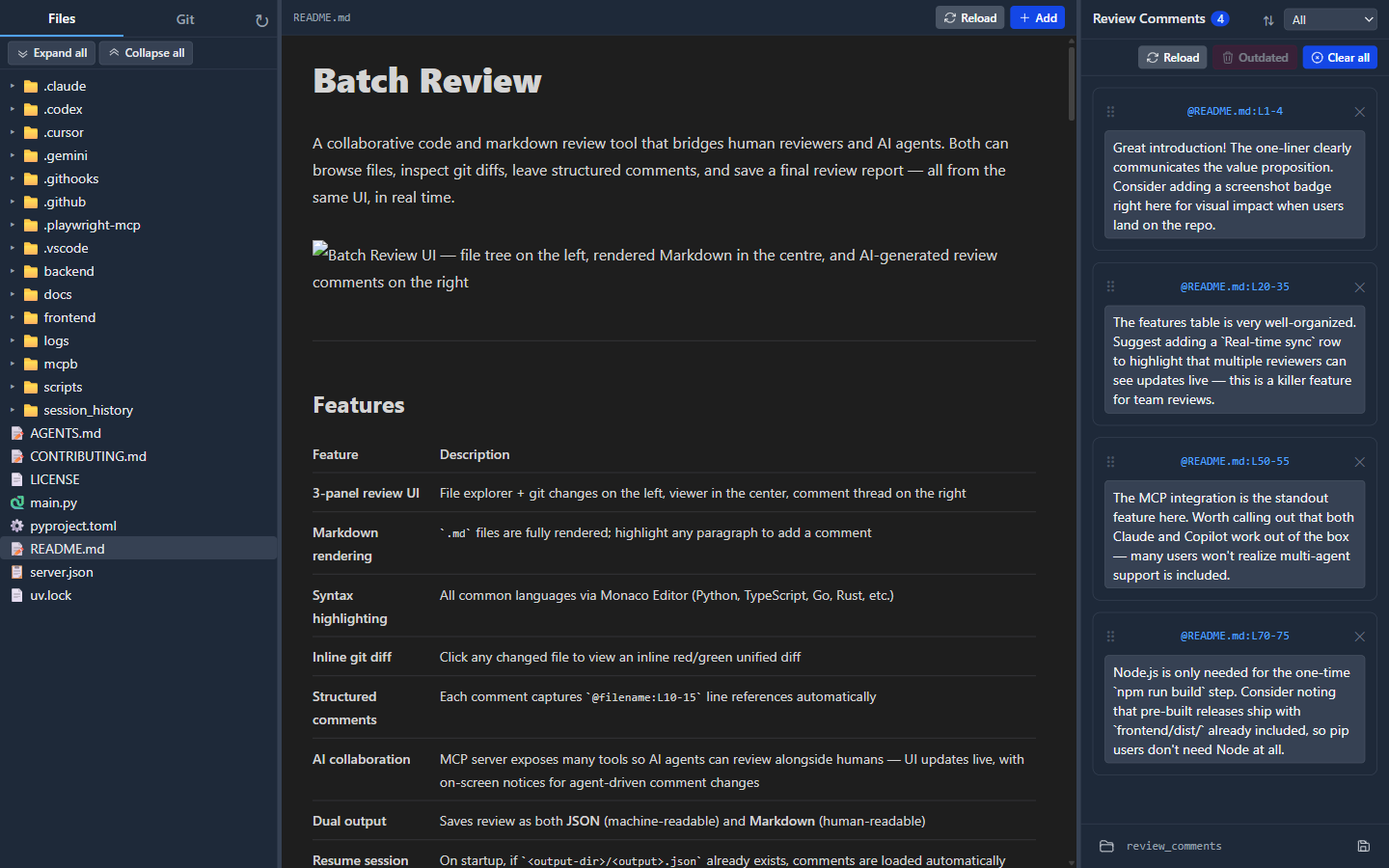This screenshot has height=868, width=1389.
Task: Switch to the Git tab
Action: [x=184, y=18]
